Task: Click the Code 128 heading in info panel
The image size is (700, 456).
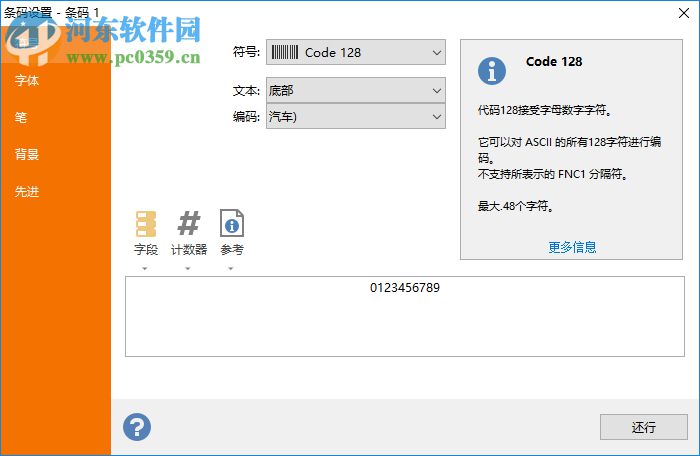Action: pos(554,62)
